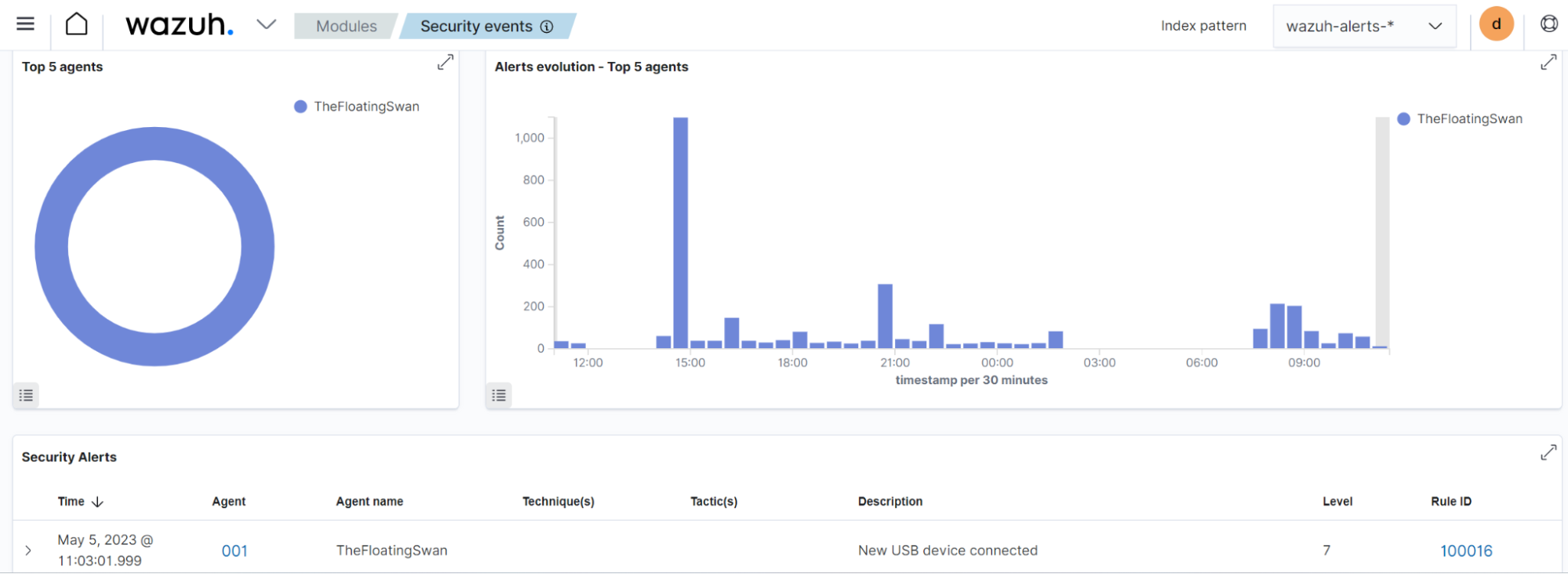Sort by Time column header
Image resolution: width=1568 pixels, height=574 pixels.
pyautogui.click(x=71, y=502)
